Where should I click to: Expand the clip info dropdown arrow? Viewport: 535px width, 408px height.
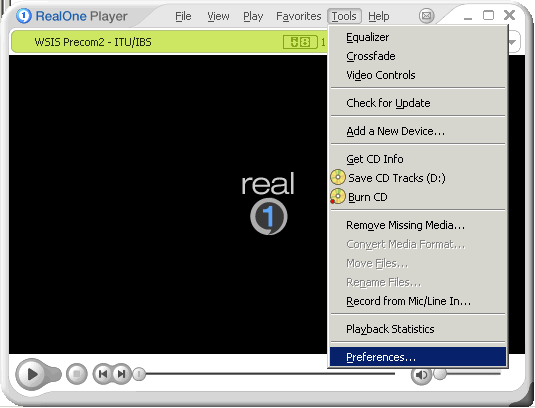[512, 42]
